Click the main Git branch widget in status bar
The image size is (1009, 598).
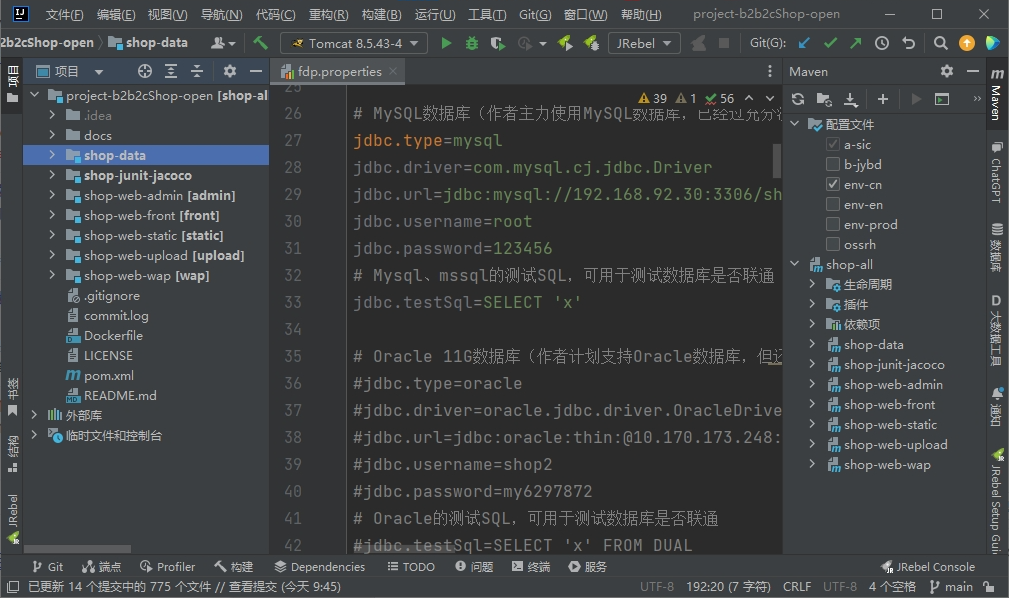(951, 586)
